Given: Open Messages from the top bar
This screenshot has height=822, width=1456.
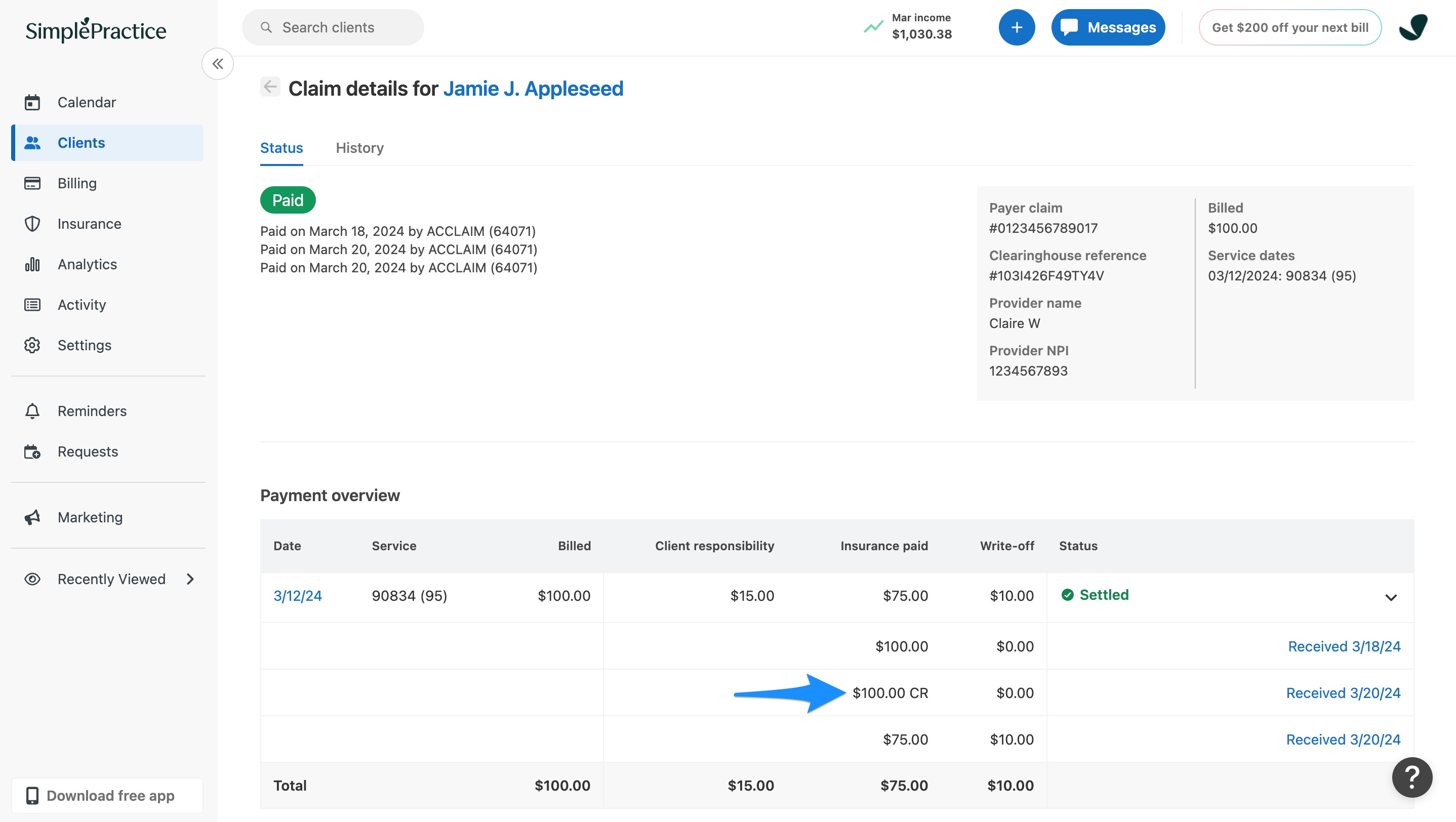Looking at the screenshot, I should click(1108, 27).
